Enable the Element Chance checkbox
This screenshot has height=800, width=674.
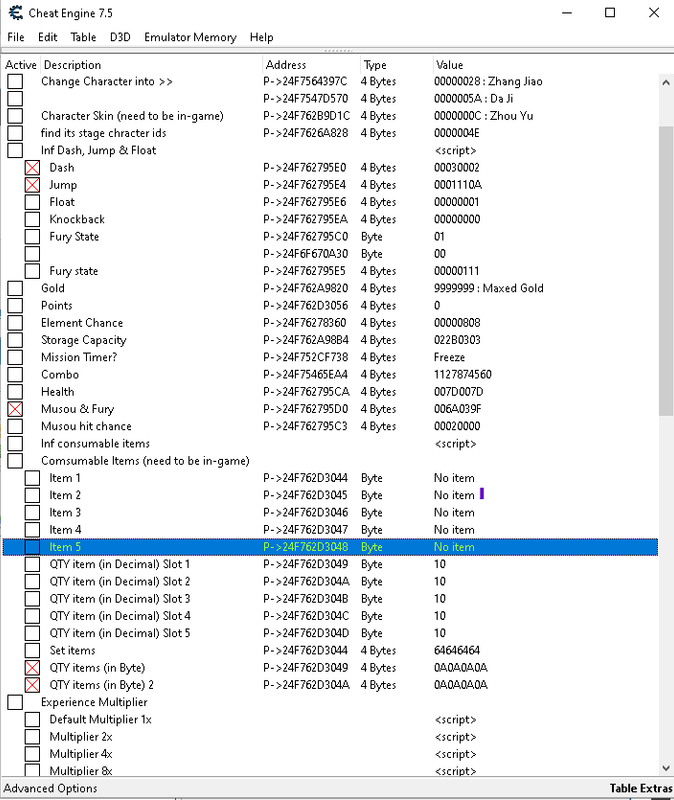pos(15,323)
